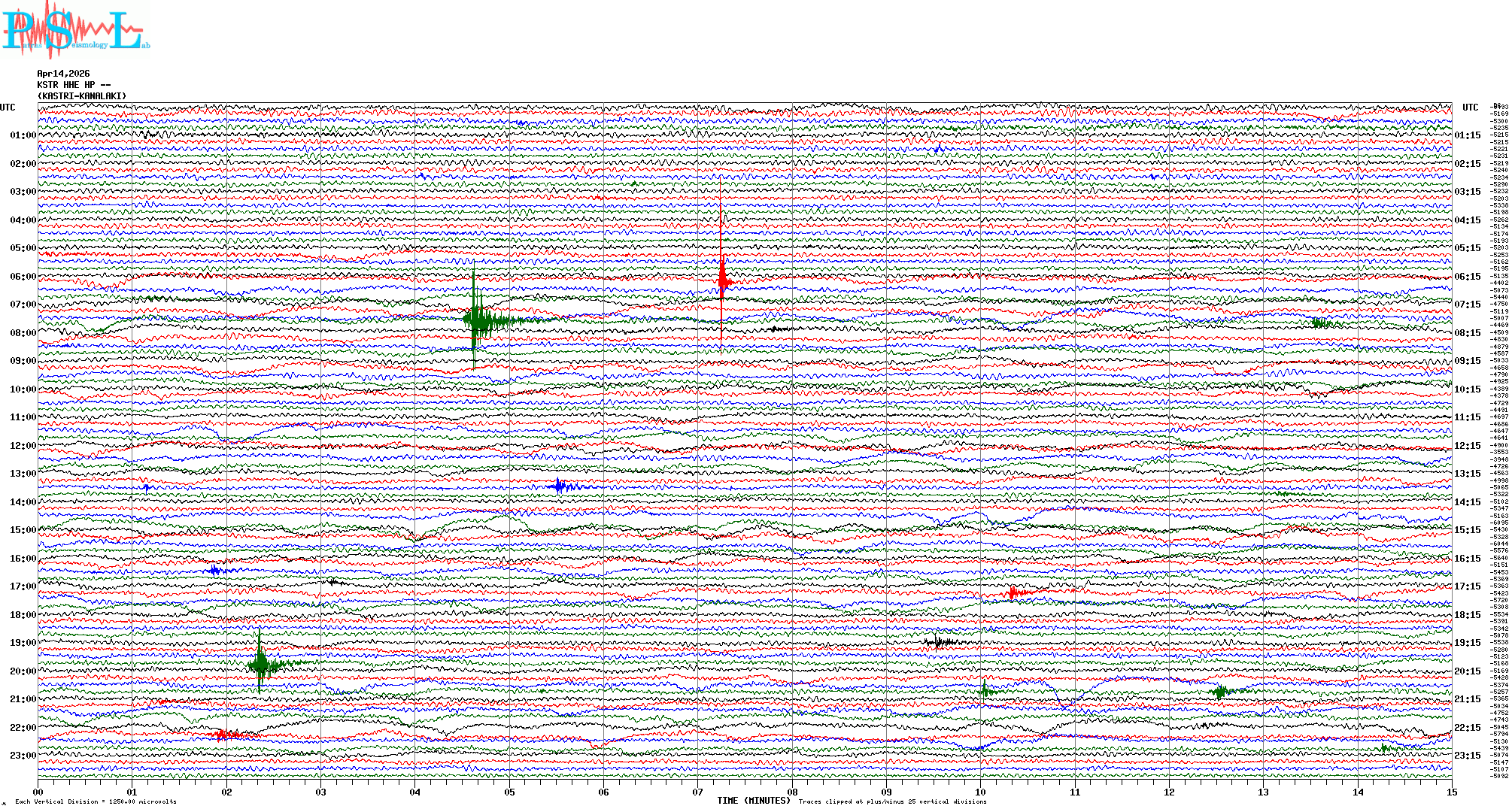Click the vertical division microvolts footer note
1512x812 pixels.
96,801
